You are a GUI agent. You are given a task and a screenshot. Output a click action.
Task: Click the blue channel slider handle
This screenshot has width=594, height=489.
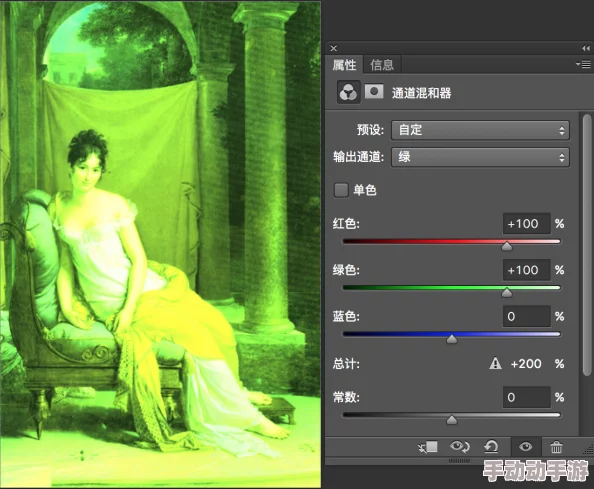click(x=452, y=339)
